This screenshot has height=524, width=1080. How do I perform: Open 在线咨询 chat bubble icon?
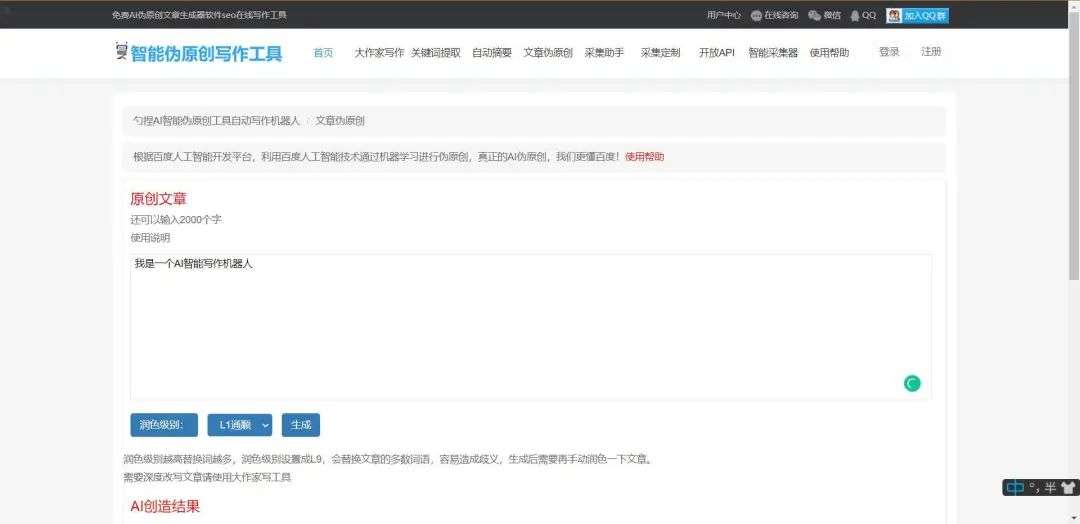(x=756, y=15)
